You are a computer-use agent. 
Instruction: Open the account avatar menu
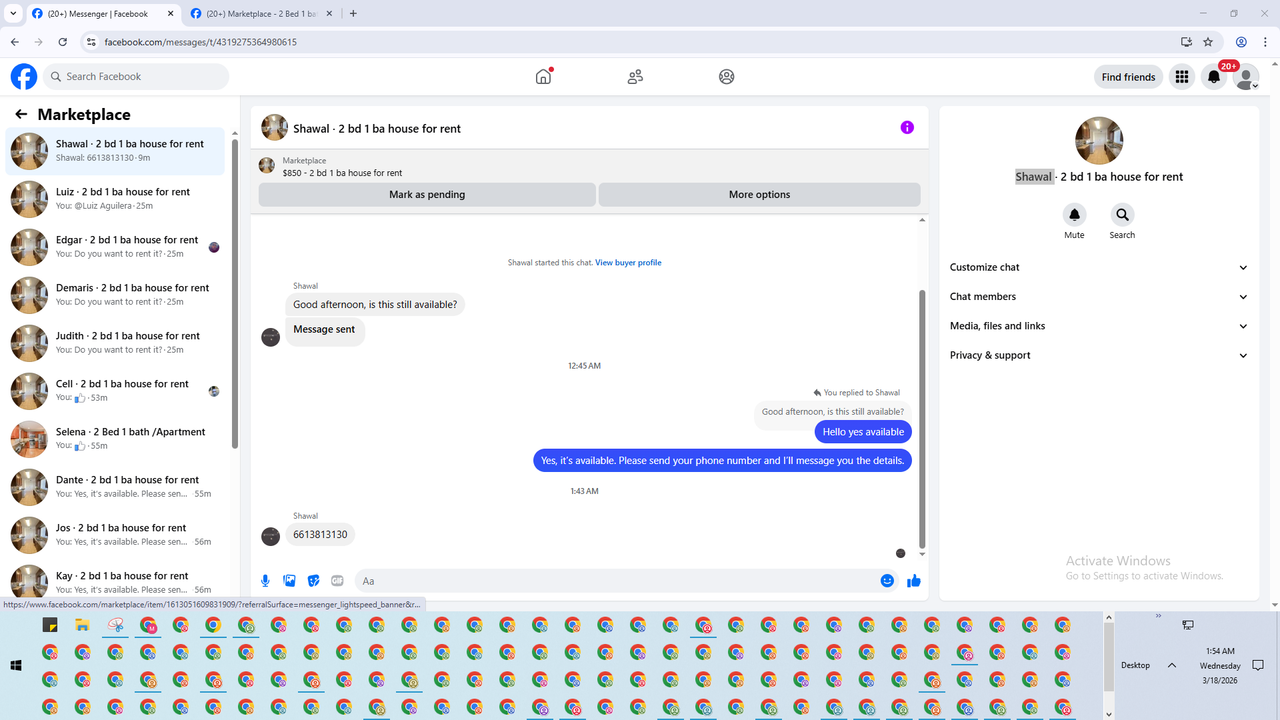1246,77
